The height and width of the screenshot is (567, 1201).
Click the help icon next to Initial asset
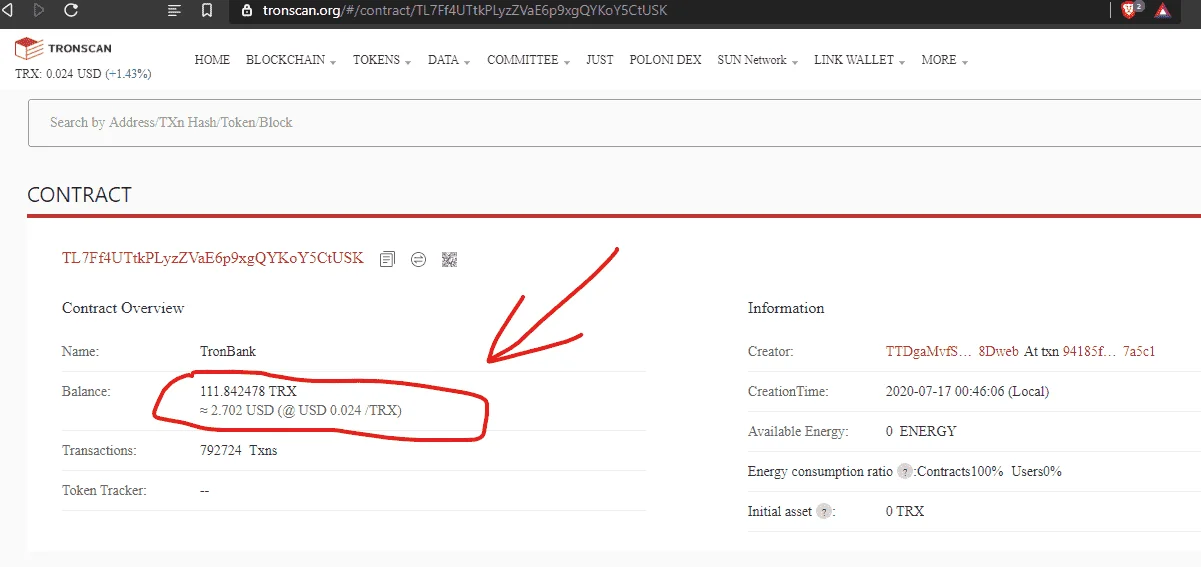[824, 511]
